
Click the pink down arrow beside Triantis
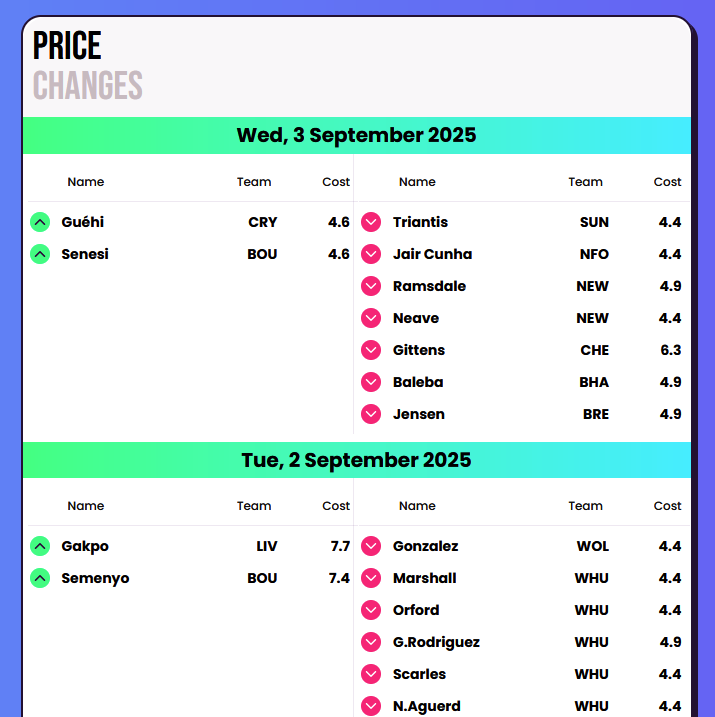click(371, 222)
